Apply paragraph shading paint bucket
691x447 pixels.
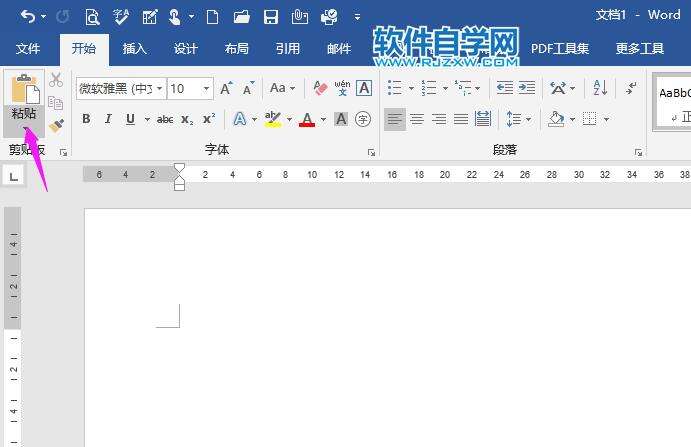(556, 119)
